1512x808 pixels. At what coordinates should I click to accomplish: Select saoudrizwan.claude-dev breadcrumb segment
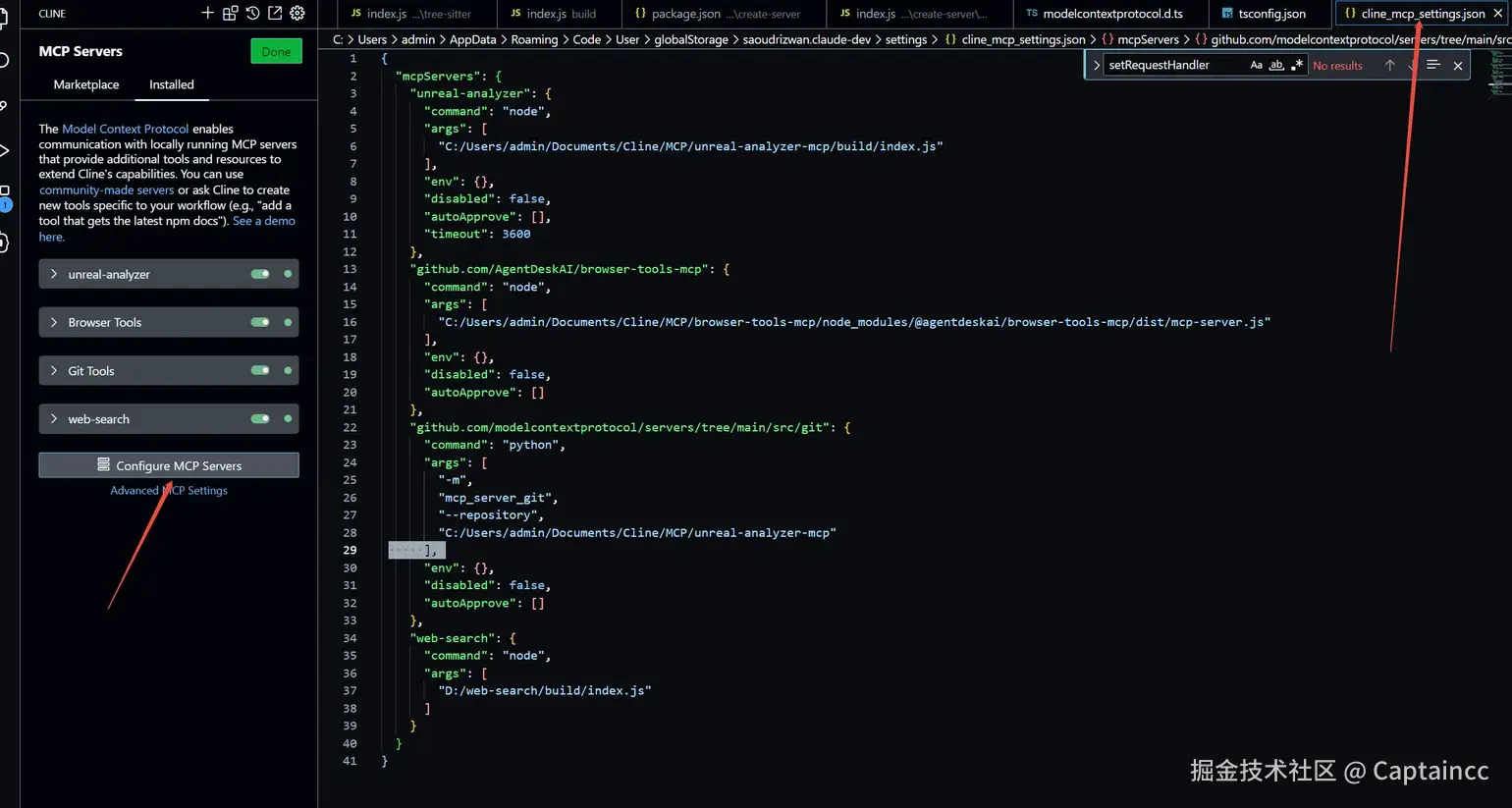805,39
